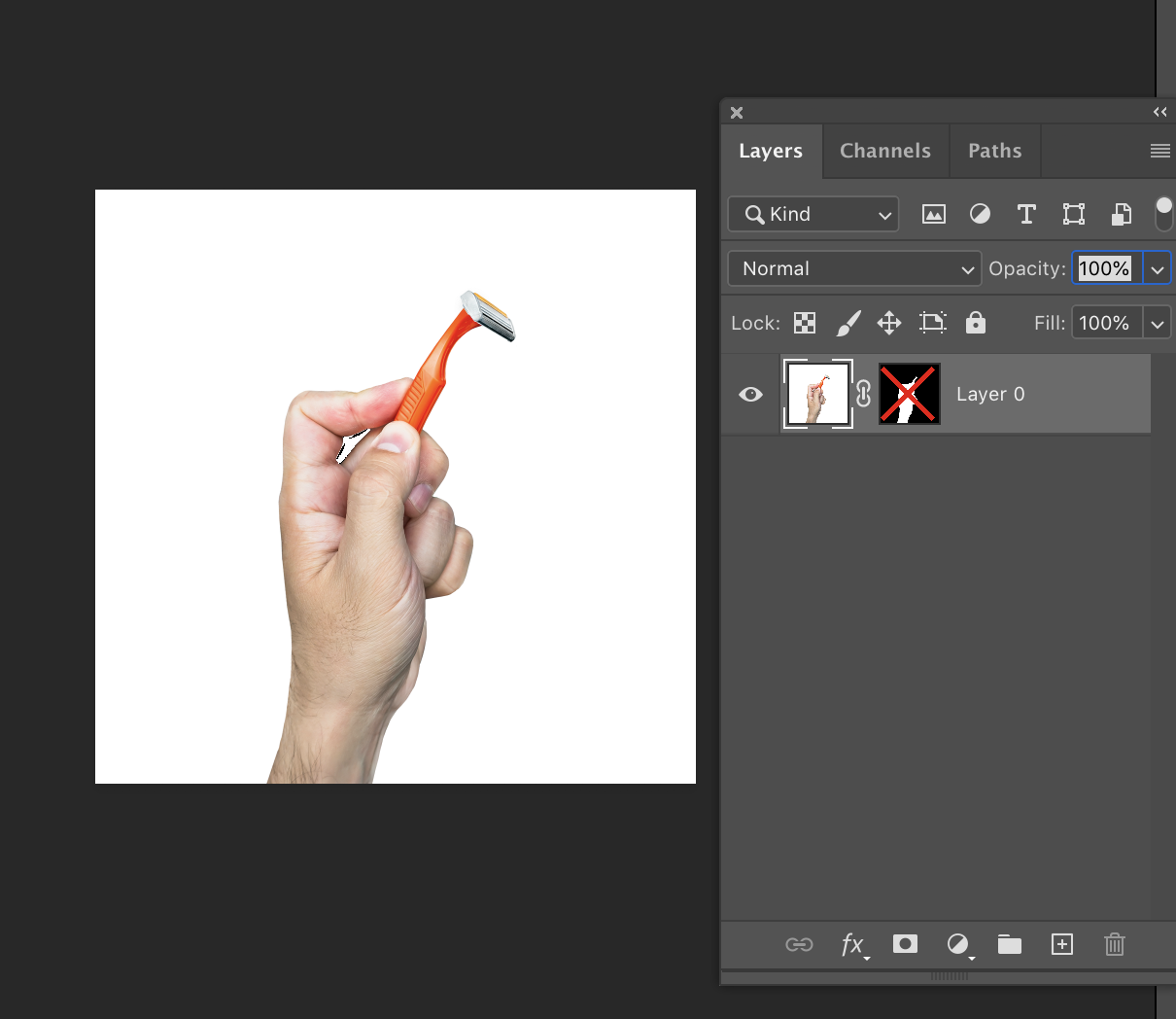
Task: Filter to show only adjustment layers
Action: point(980,214)
